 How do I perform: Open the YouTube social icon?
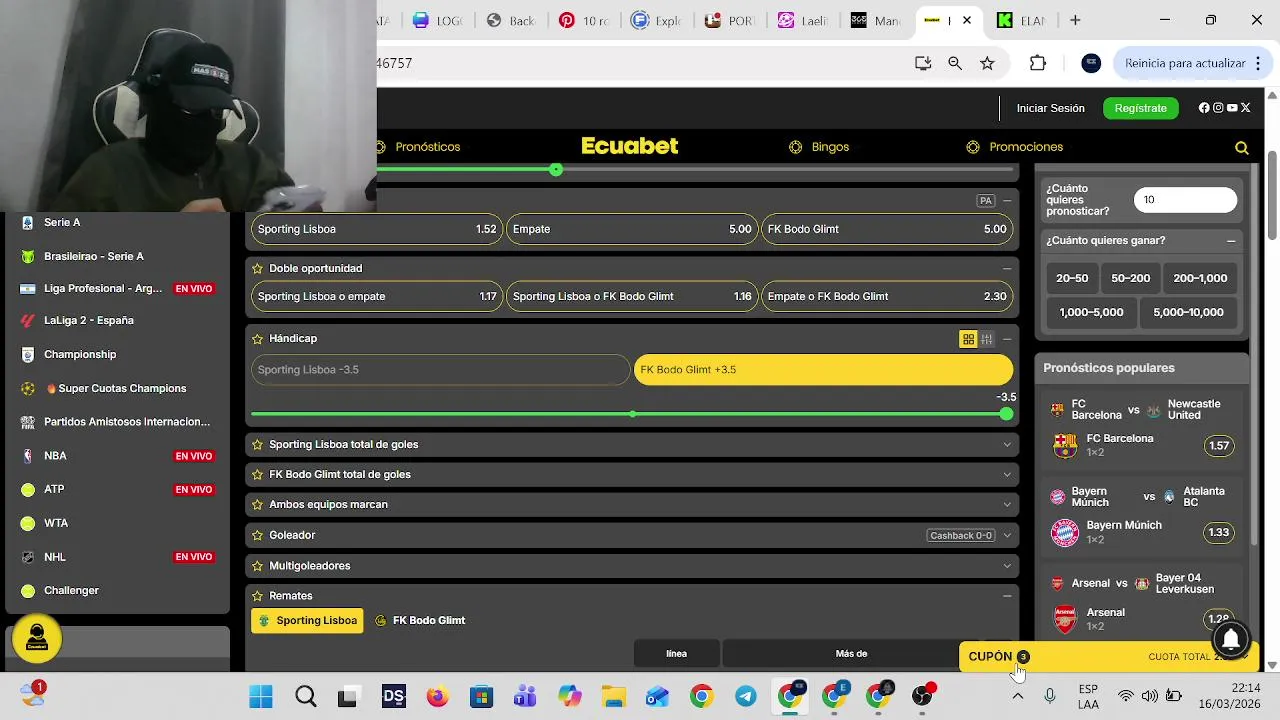click(1232, 108)
